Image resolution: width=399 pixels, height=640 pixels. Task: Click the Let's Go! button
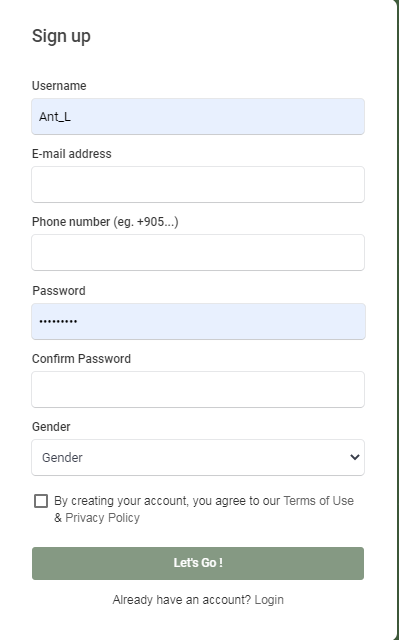(x=198, y=563)
